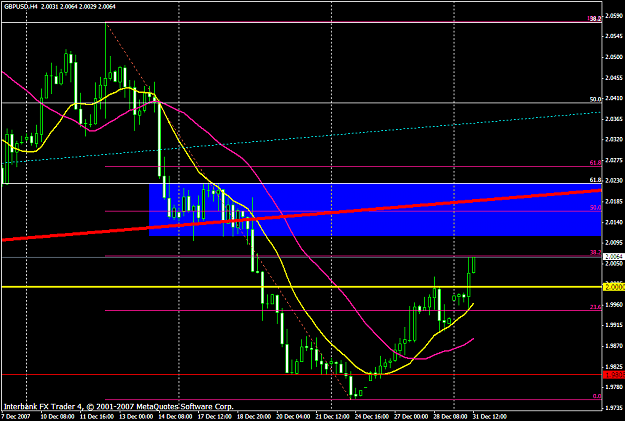The height and width of the screenshot is (421, 625).
Task: Click the 18 Dec 20:00 time label
Action: (x=254, y=417)
